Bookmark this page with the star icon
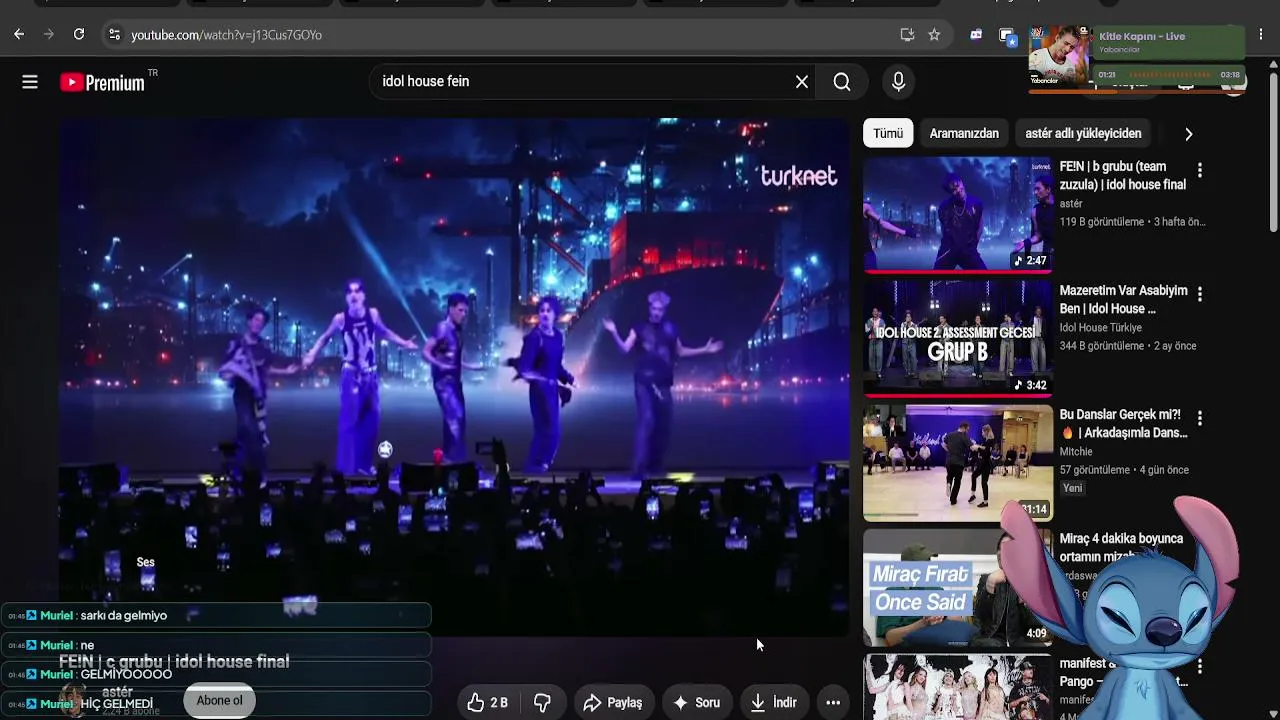This screenshot has width=1280, height=720. pos(934,35)
